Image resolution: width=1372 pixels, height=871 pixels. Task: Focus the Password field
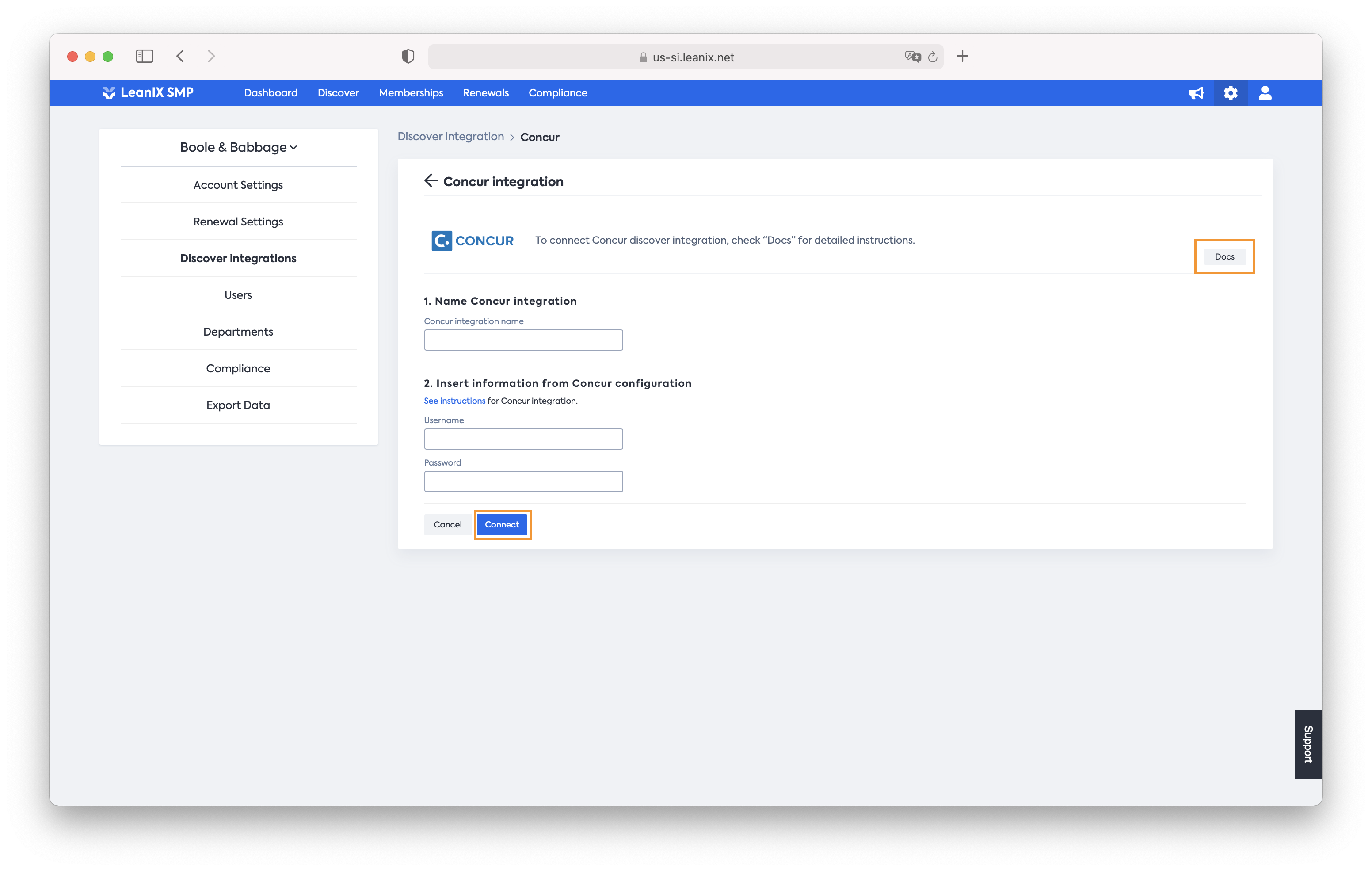(x=523, y=481)
